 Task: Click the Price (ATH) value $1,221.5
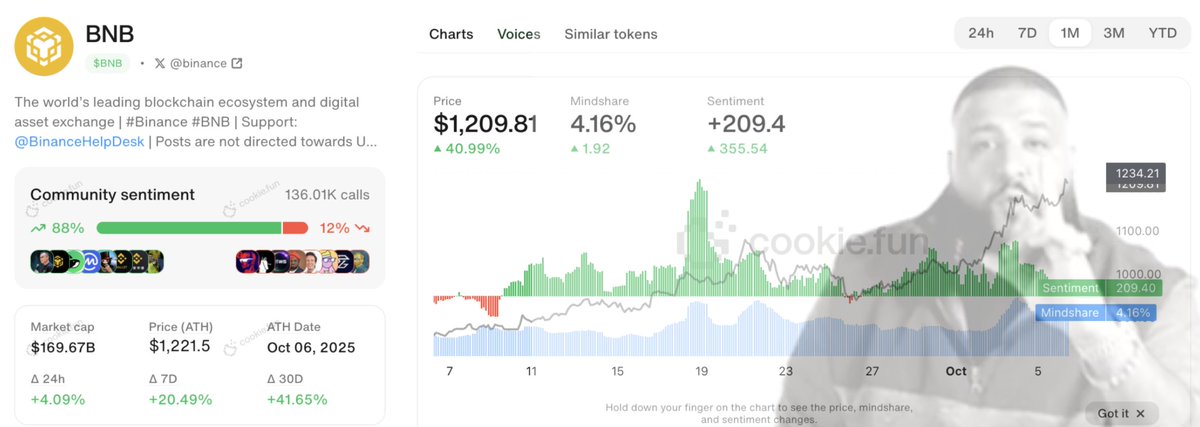point(180,347)
